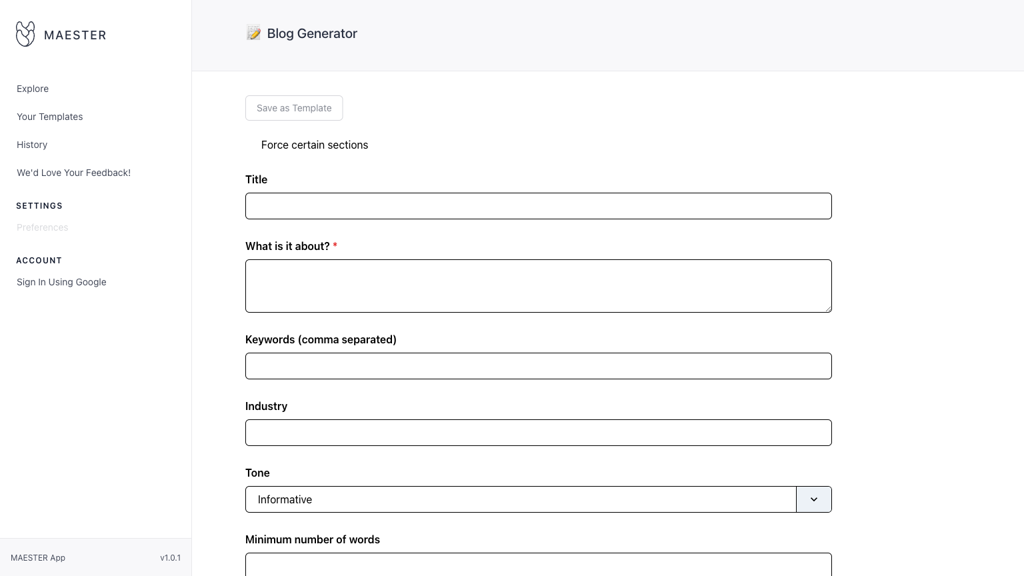Click the Title input field
The width and height of the screenshot is (1024, 576).
pyautogui.click(x=538, y=206)
